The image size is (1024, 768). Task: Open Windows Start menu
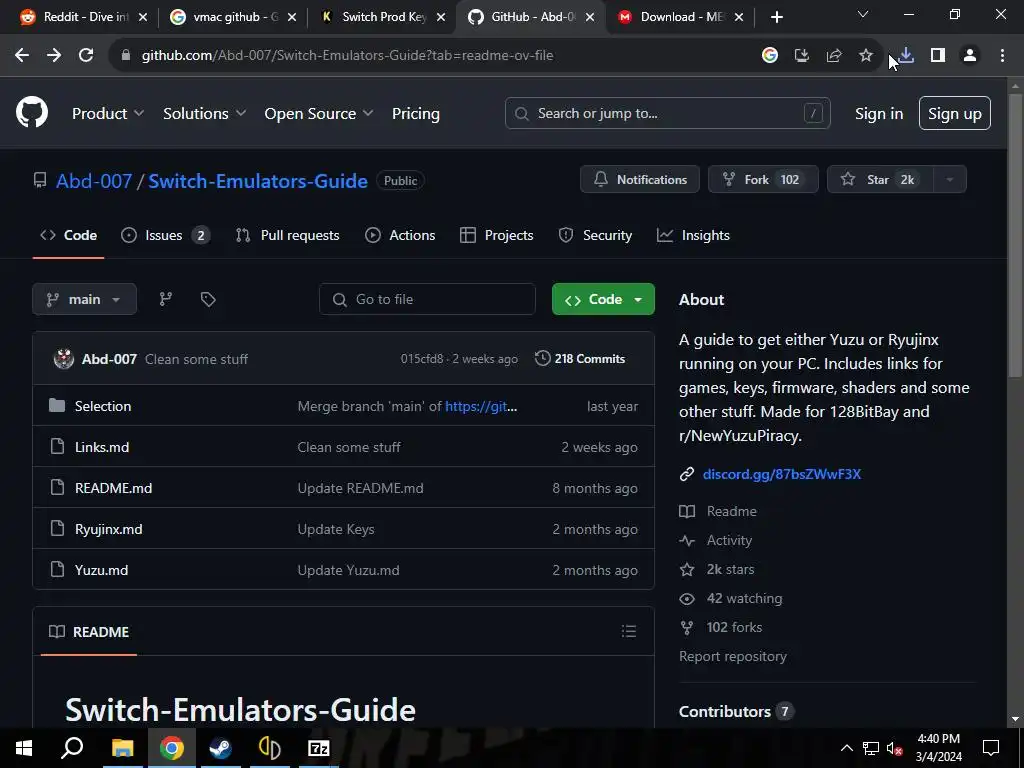[24, 748]
